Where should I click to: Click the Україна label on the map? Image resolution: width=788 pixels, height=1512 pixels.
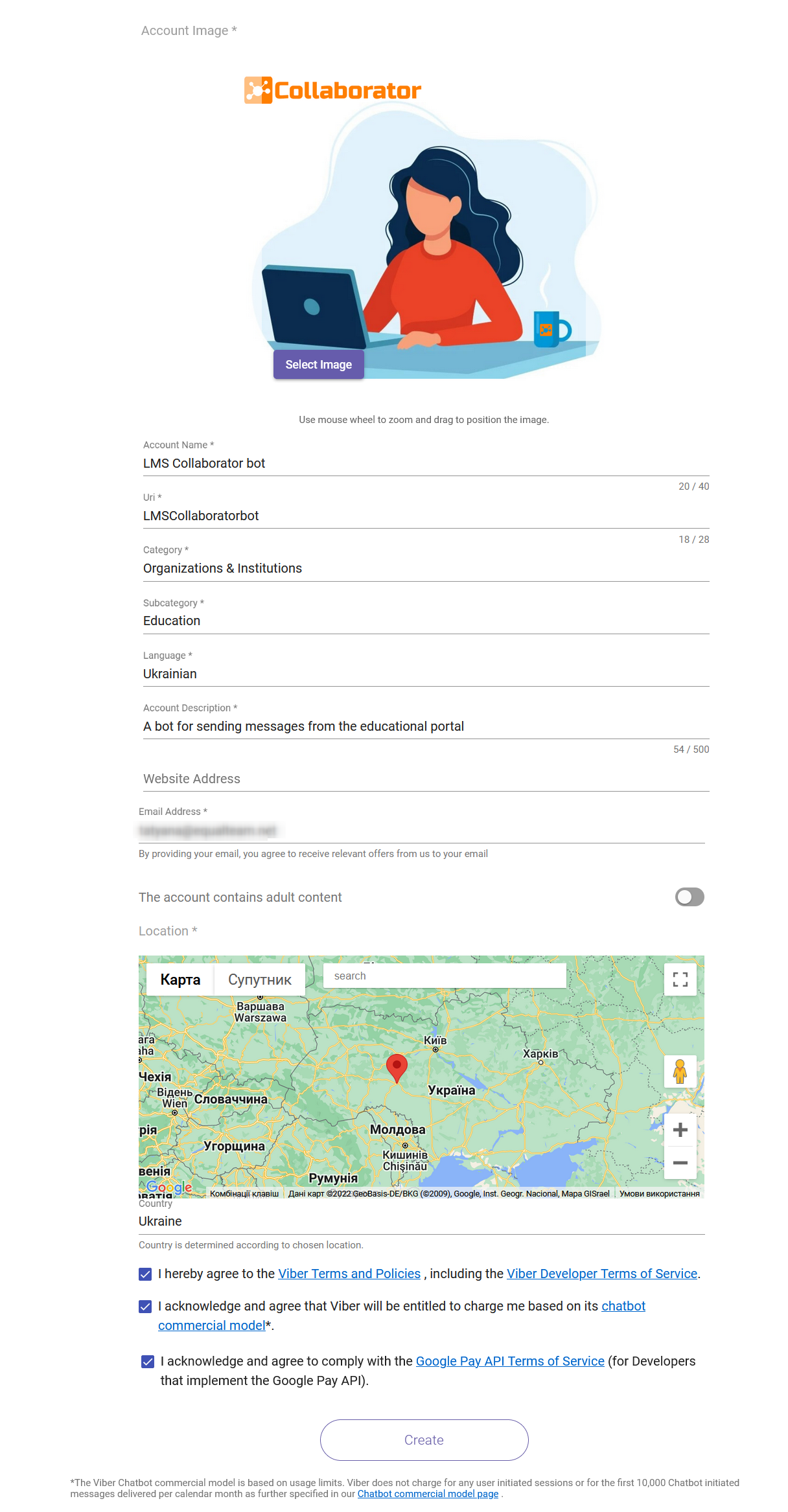tap(452, 1090)
